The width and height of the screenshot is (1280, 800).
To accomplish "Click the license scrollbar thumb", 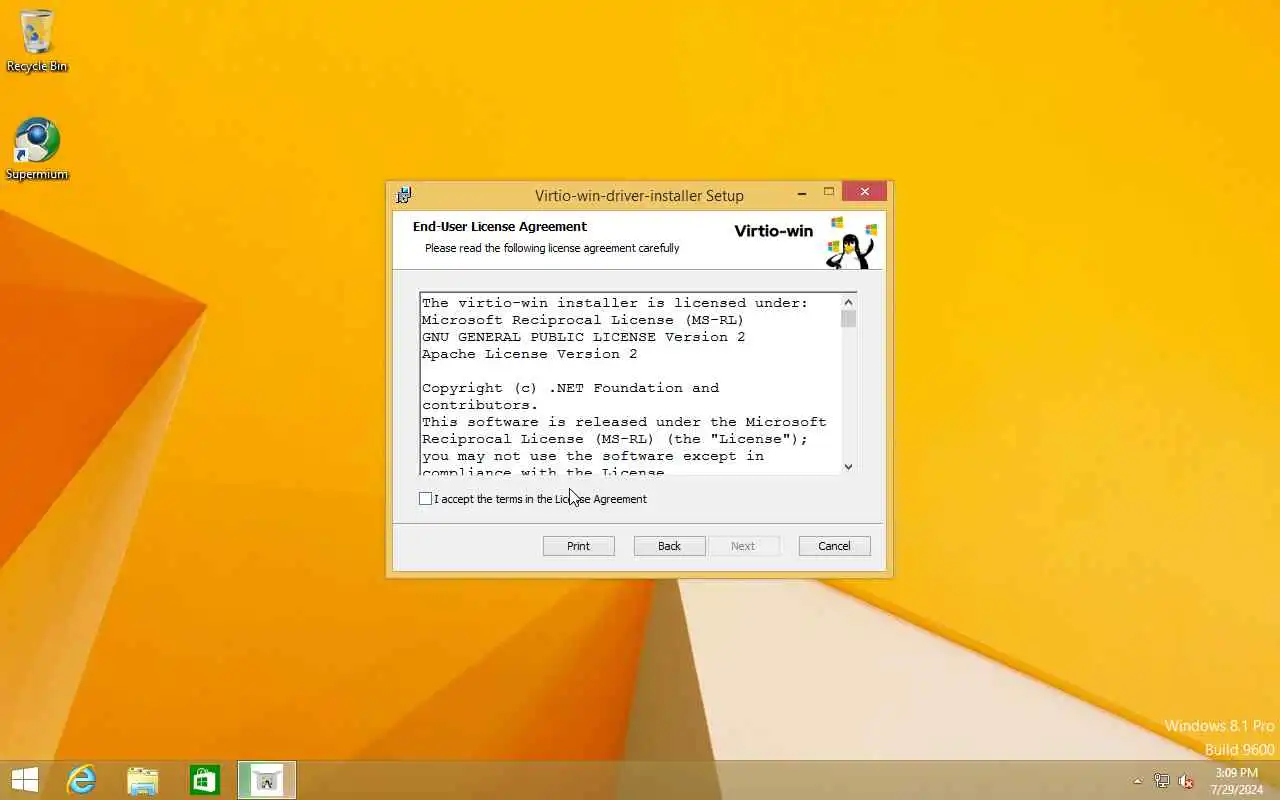I will [848, 319].
